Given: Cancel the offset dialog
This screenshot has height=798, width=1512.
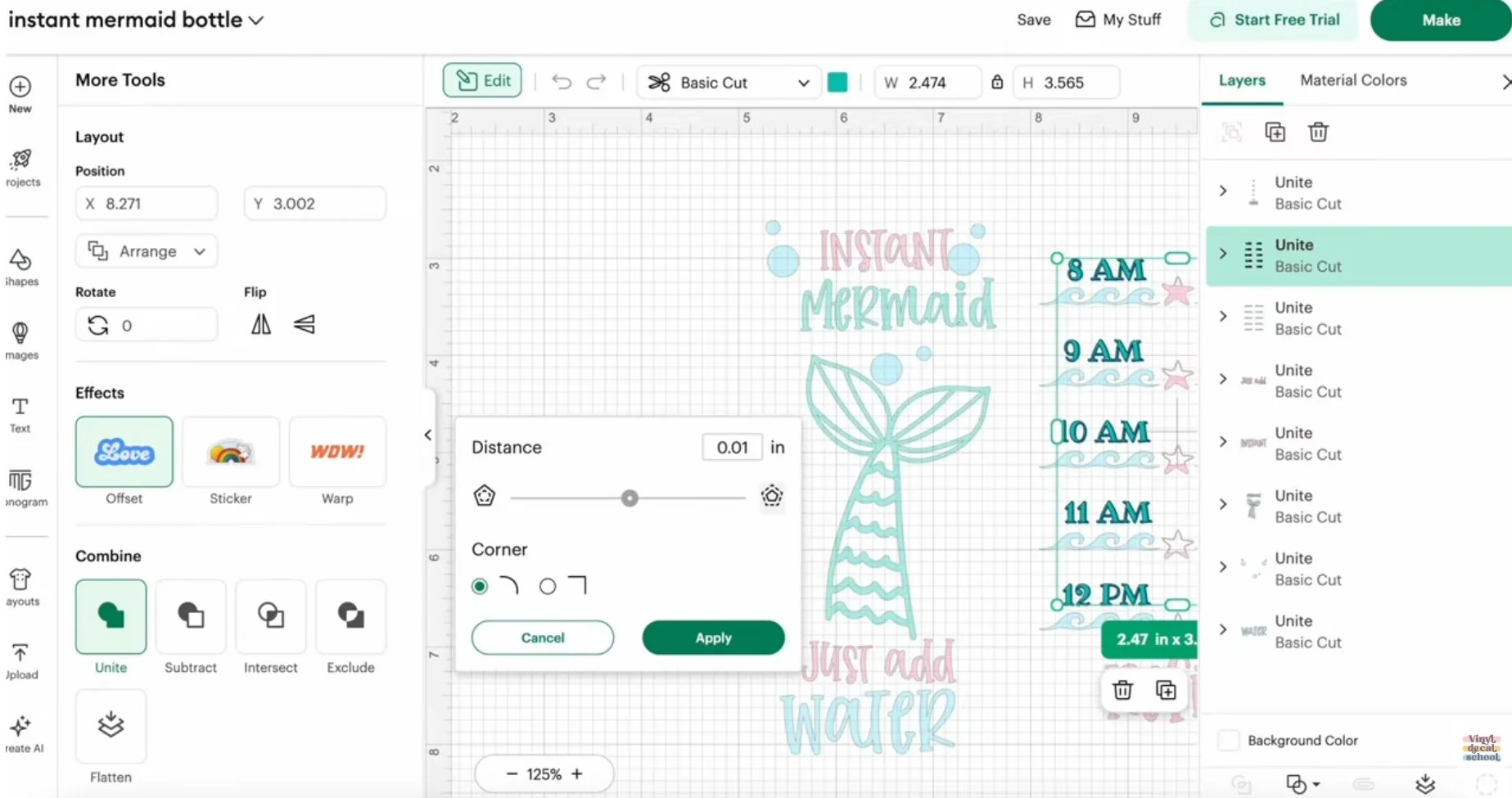Looking at the screenshot, I should [x=543, y=638].
